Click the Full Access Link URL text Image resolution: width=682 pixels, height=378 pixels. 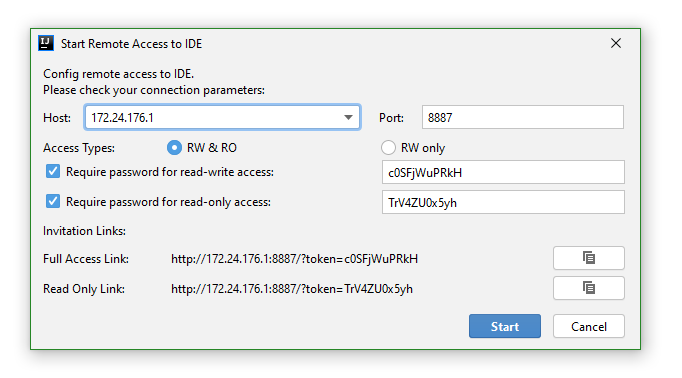(294, 259)
